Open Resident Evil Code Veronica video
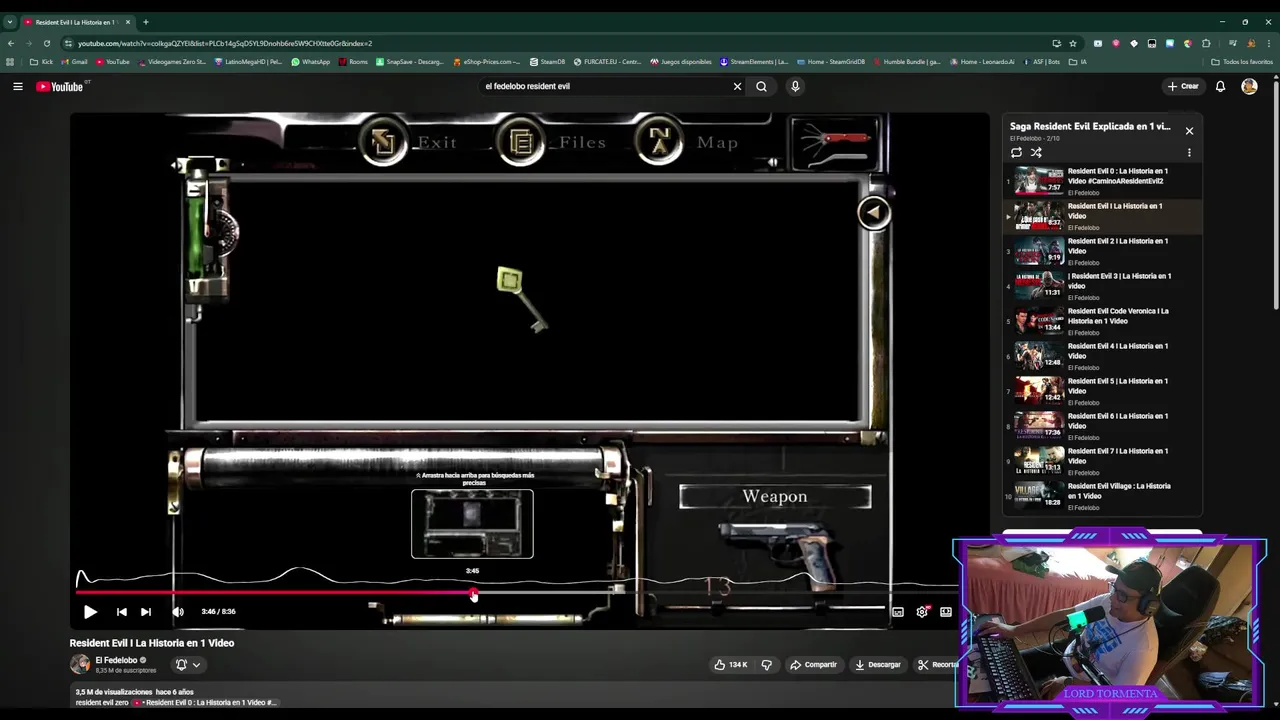The height and width of the screenshot is (720, 1280). (1103, 321)
